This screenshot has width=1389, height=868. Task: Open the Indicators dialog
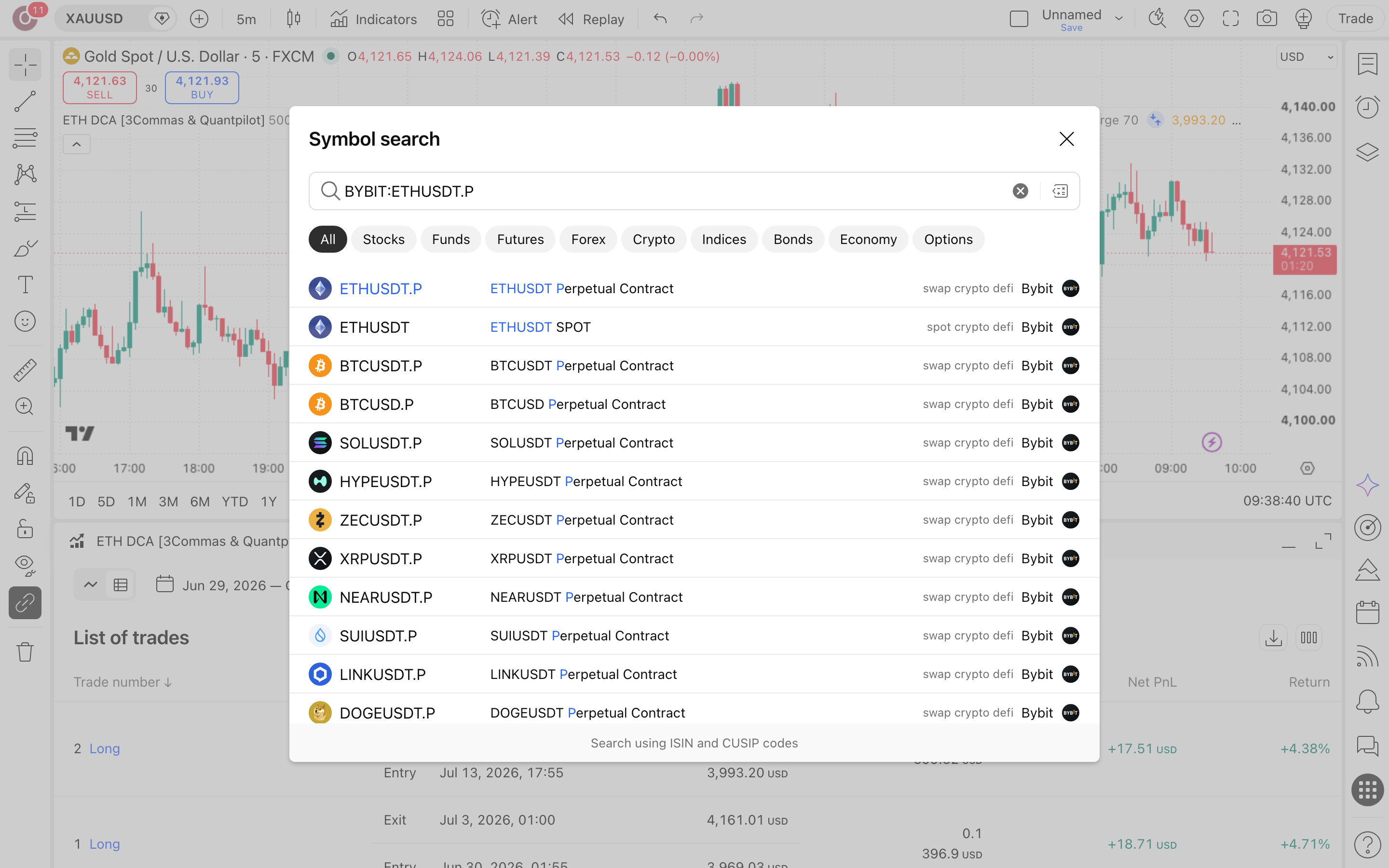click(x=374, y=19)
